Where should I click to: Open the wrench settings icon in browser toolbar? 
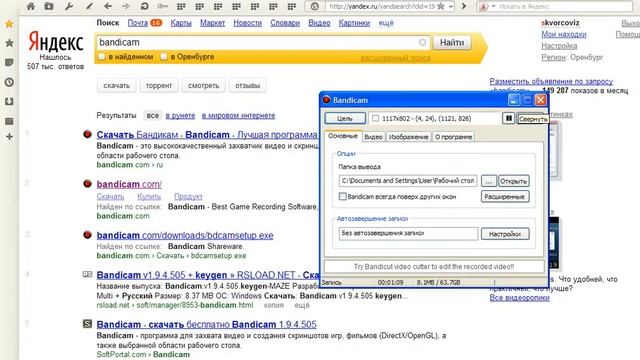69,6
